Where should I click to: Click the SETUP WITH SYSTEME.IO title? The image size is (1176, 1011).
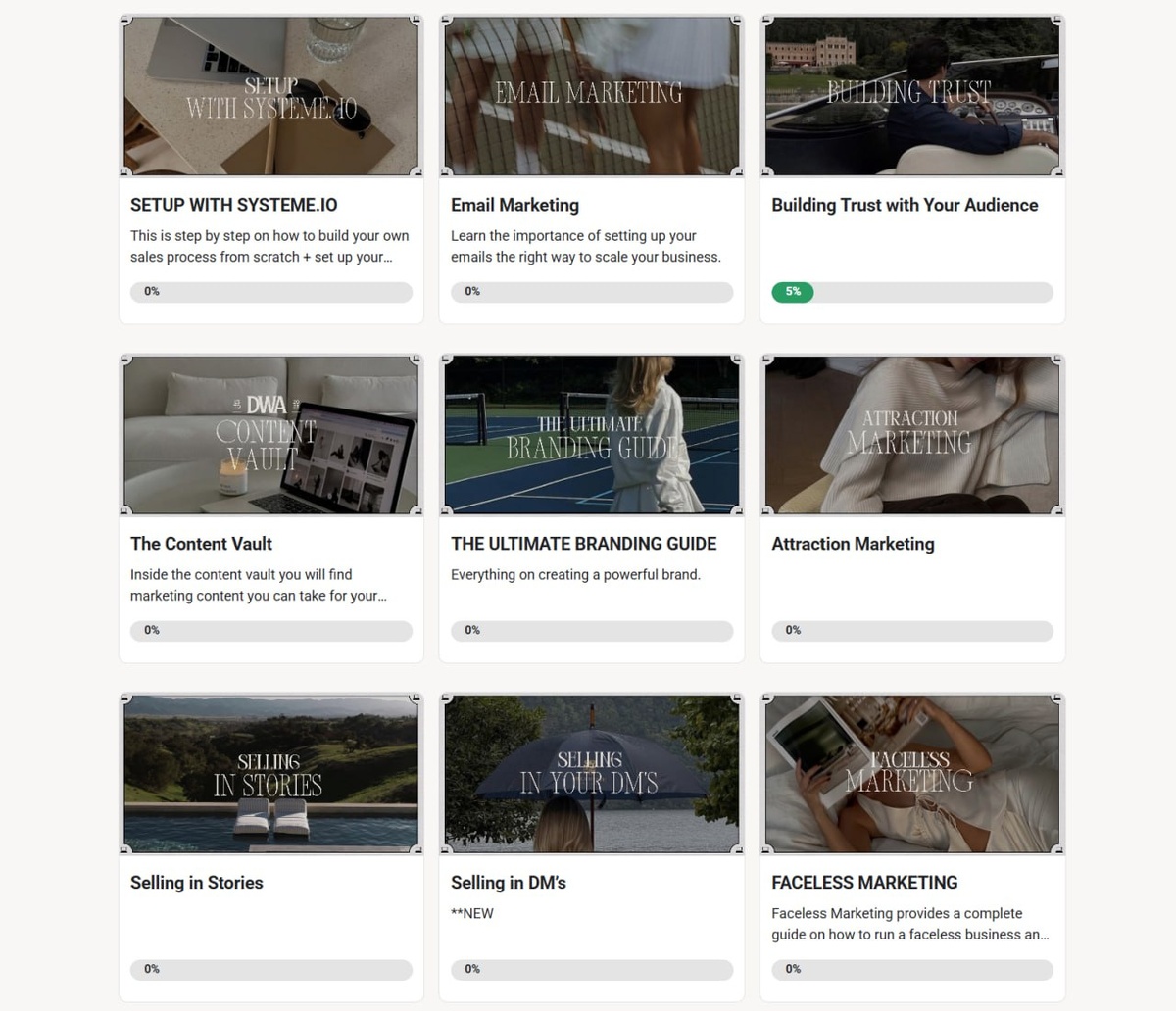[234, 205]
